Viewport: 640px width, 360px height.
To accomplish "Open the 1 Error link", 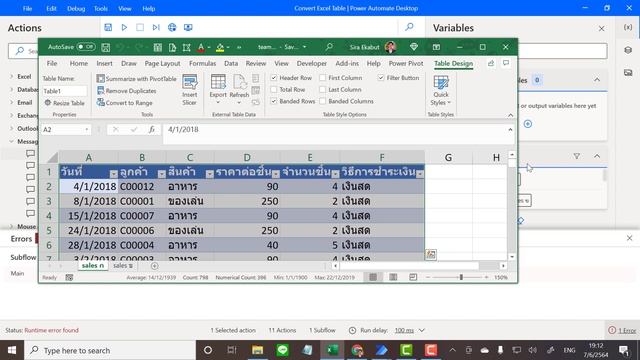I will pos(627,330).
